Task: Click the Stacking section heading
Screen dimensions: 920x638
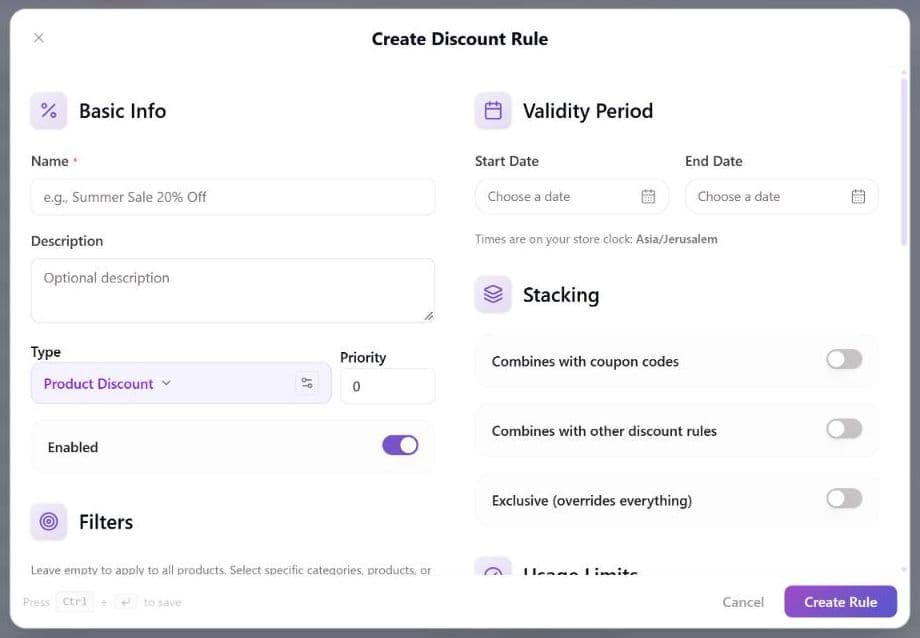Action: tap(561, 295)
